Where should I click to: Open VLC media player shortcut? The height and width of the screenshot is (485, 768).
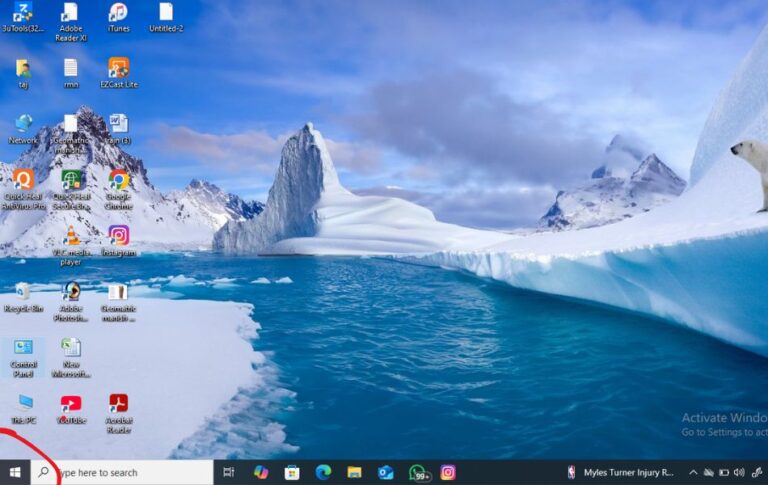[71, 236]
